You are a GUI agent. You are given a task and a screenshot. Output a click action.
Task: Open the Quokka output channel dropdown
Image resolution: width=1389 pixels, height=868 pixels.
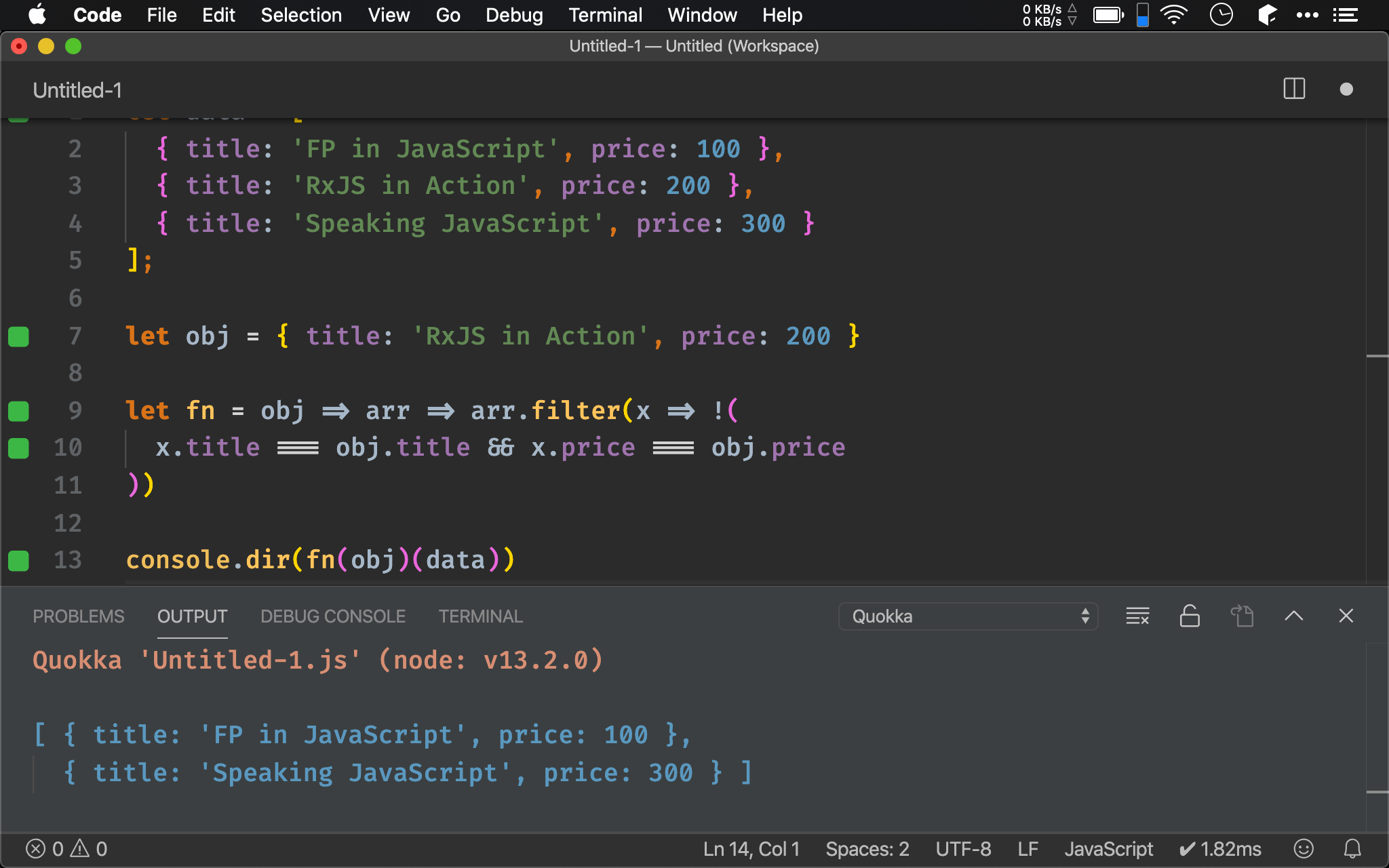coord(968,616)
